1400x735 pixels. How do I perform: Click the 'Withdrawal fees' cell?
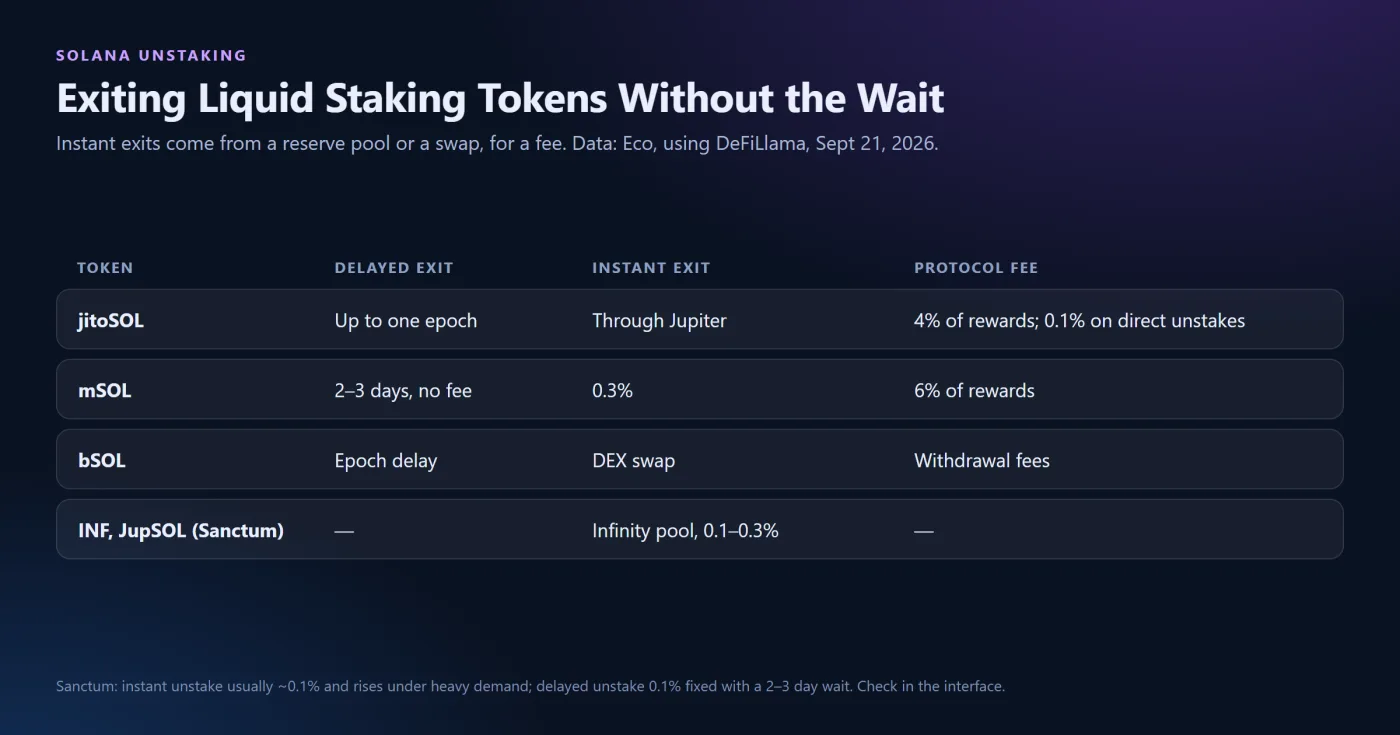click(x=982, y=461)
